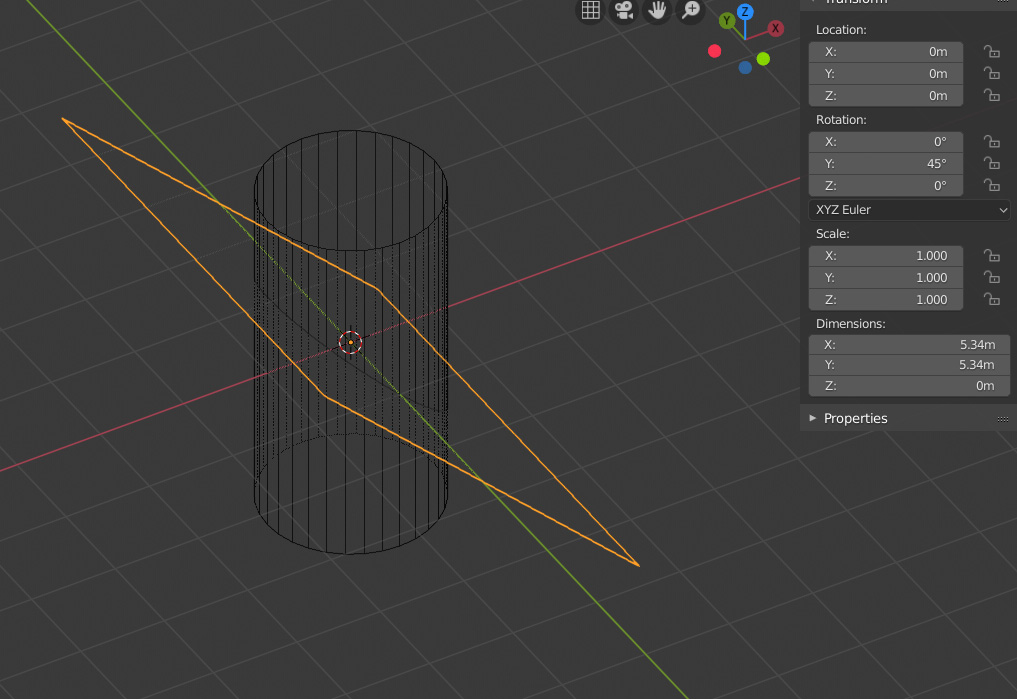Open the XYZ Euler rotation mode dropdown

[908, 209]
